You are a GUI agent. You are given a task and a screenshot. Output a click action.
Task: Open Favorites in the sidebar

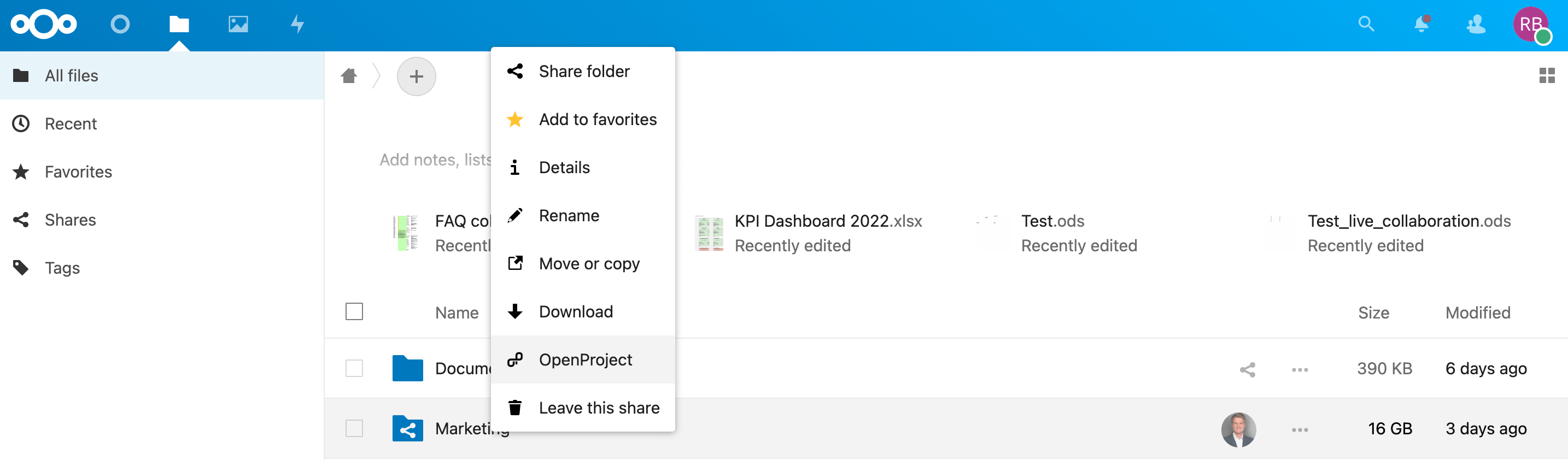pos(78,172)
